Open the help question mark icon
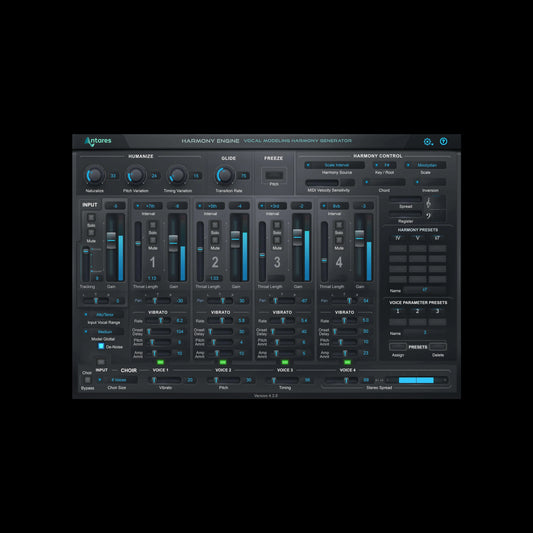The image size is (533, 533). 443,141
